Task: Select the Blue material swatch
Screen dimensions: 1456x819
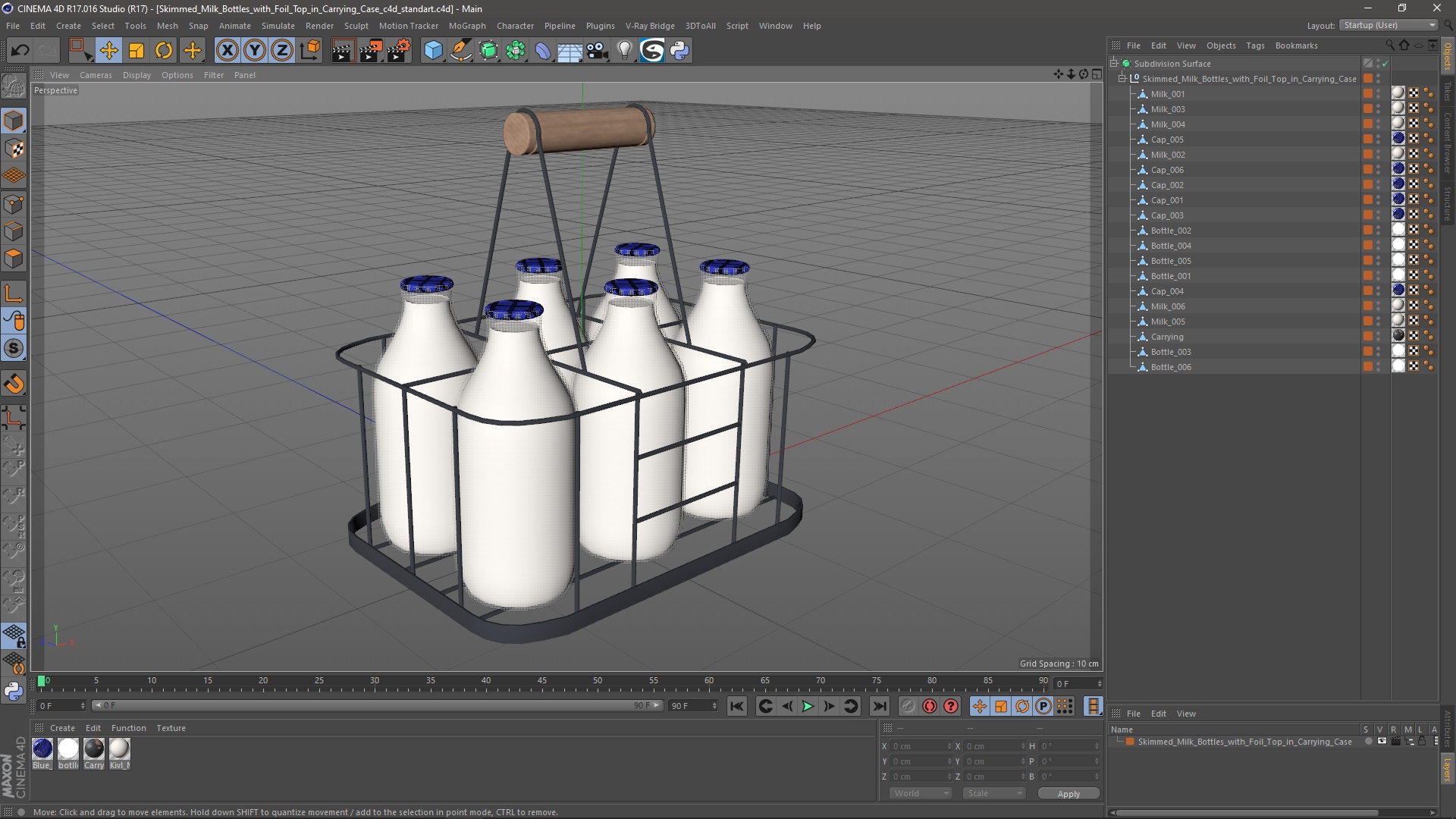Action: [x=42, y=748]
